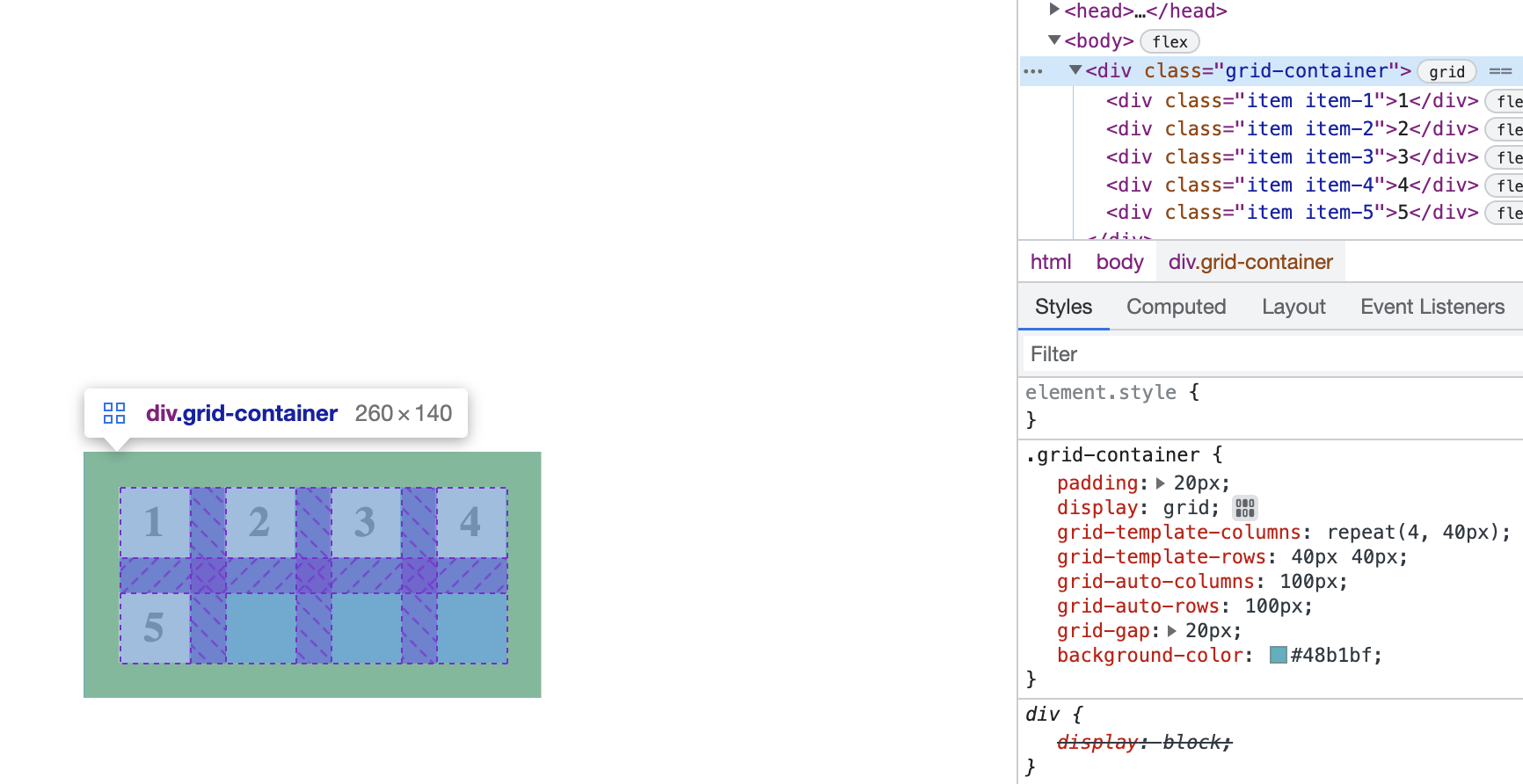Click grid item 3 in the page
Image resolution: width=1523 pixels, height=784 pixels.
pos(366,522)
